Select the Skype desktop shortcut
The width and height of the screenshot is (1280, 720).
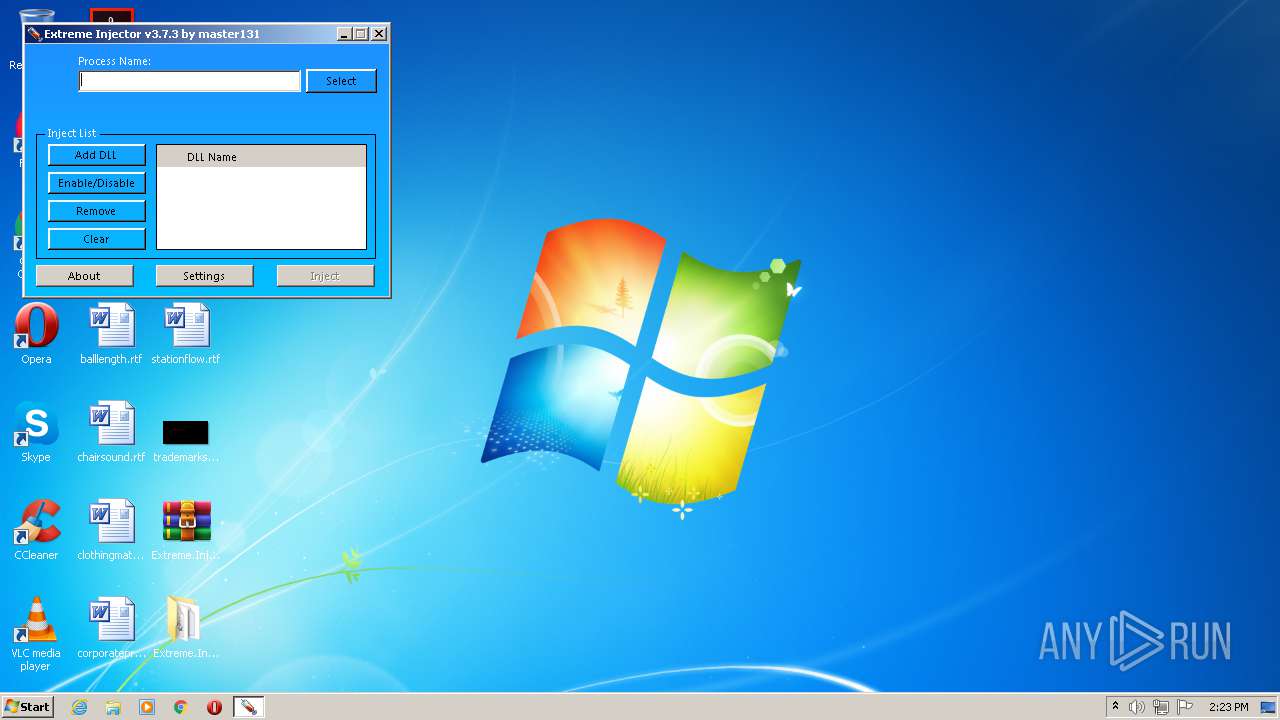click(36, 432)
